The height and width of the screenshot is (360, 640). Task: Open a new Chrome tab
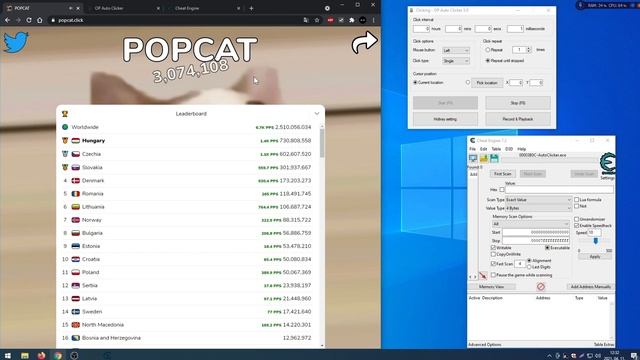tap(251, 8)
